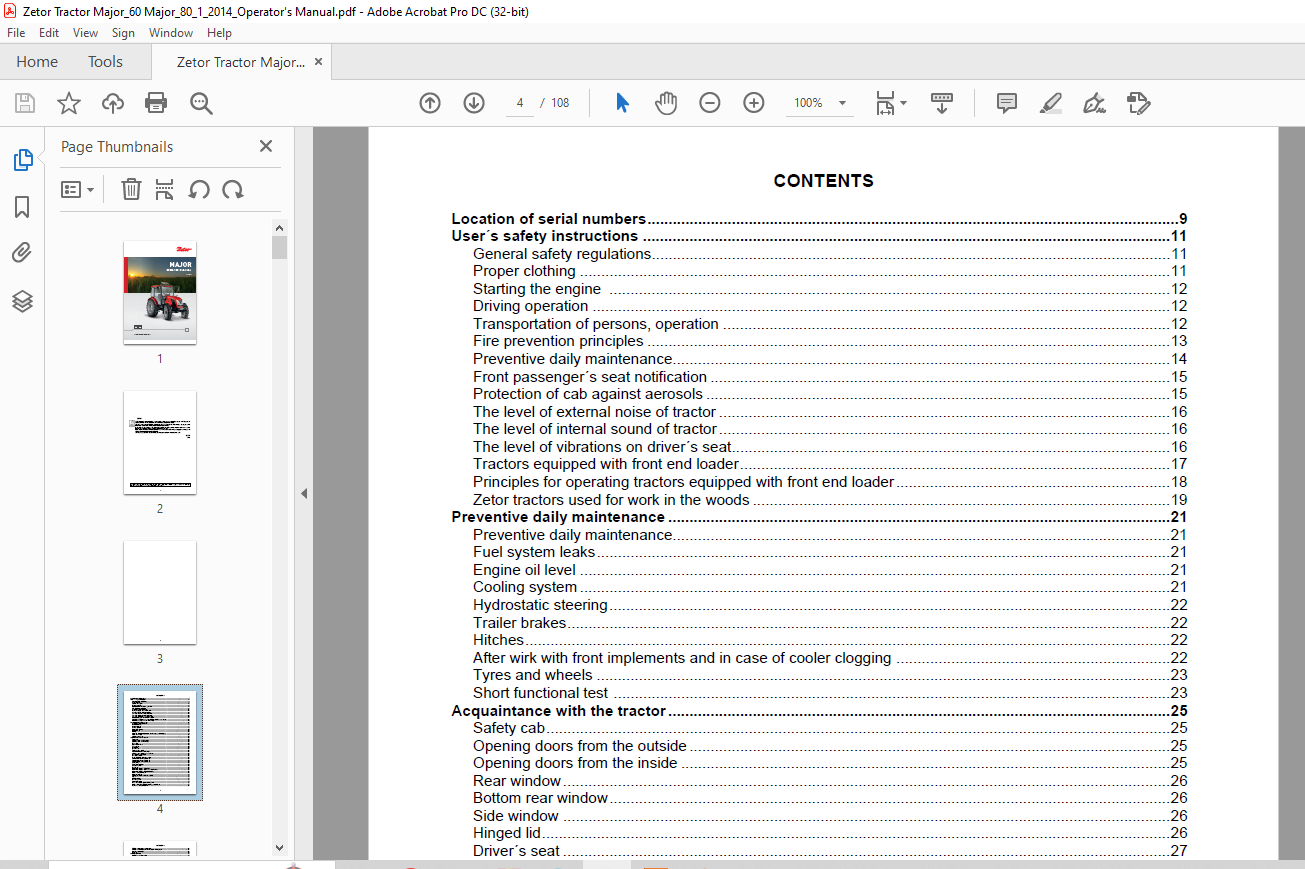Image resolution: width=1305 pixels, height=869 pixels.
Task: Select the Highlight text tool
Action: 1050,103
